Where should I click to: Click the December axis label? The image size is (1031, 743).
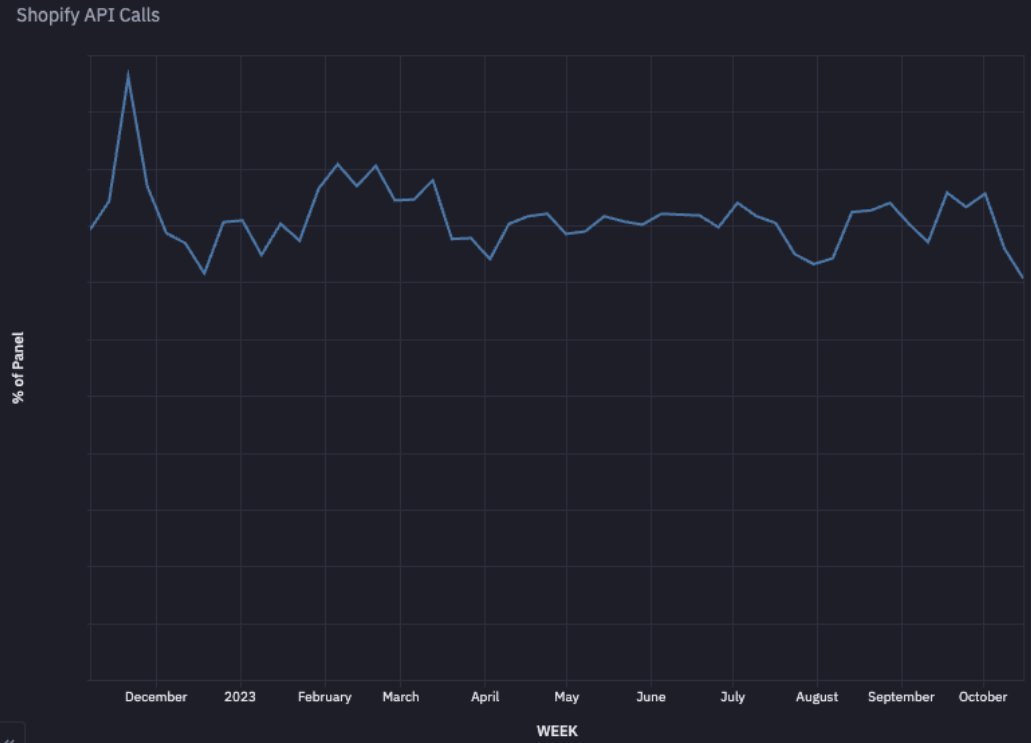tap(156, 697)
